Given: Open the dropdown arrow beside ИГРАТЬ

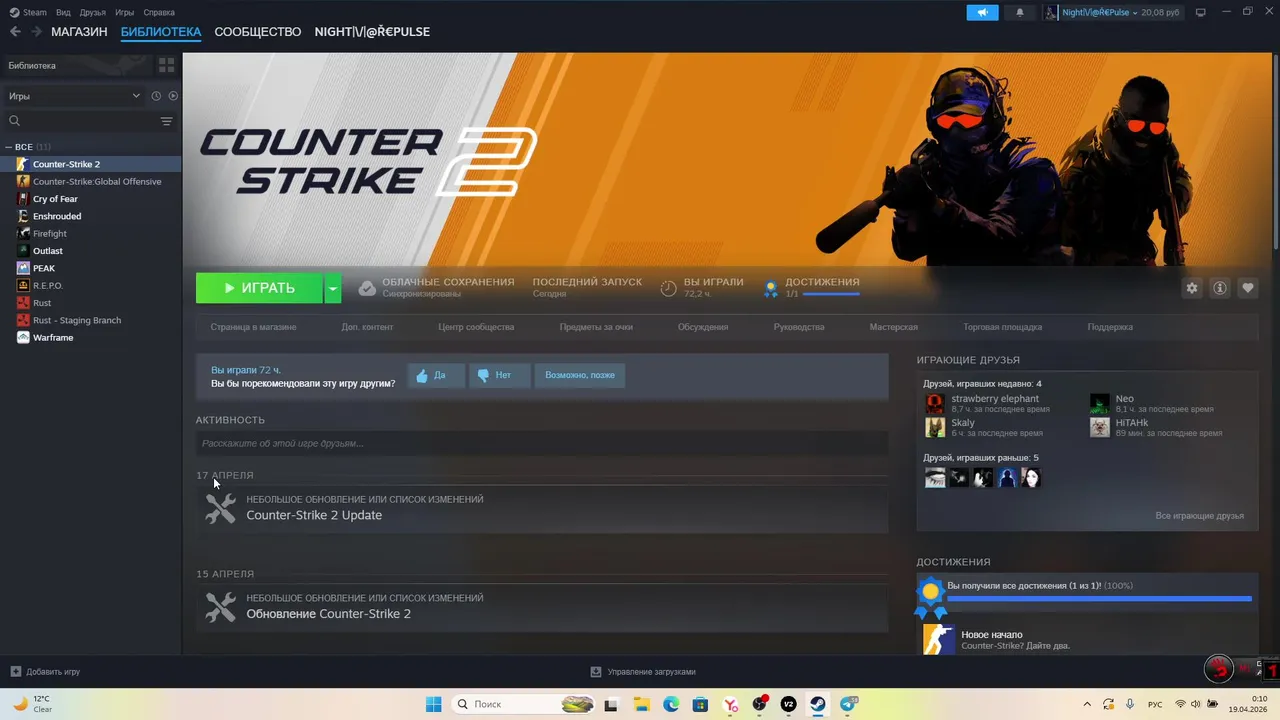Looking at the screenshot, I should pyautogui.click(x=333, y=288).
